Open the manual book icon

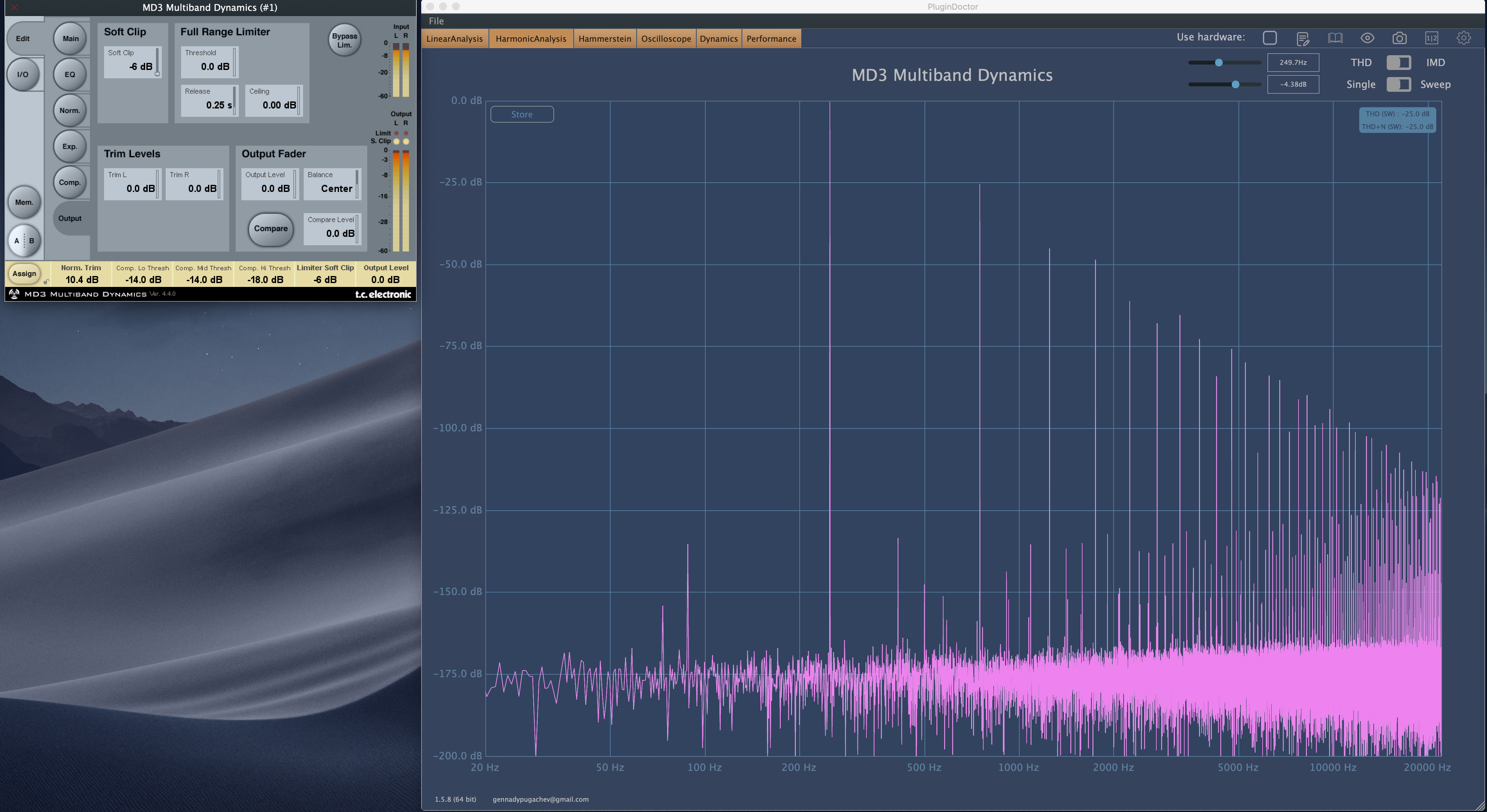1335,38
